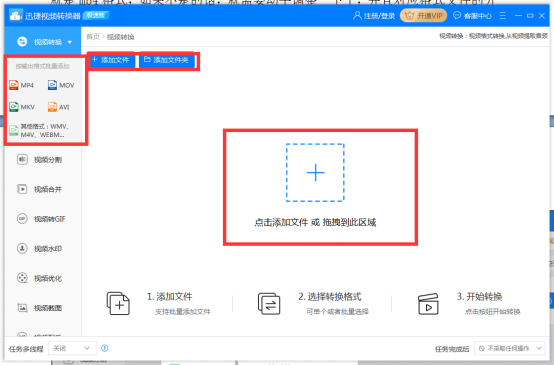The height and width of the screenshot is (365, 554).
Task: Expand the 视频转换 sidebar dropdown arrow
Action: pos(70,42)
